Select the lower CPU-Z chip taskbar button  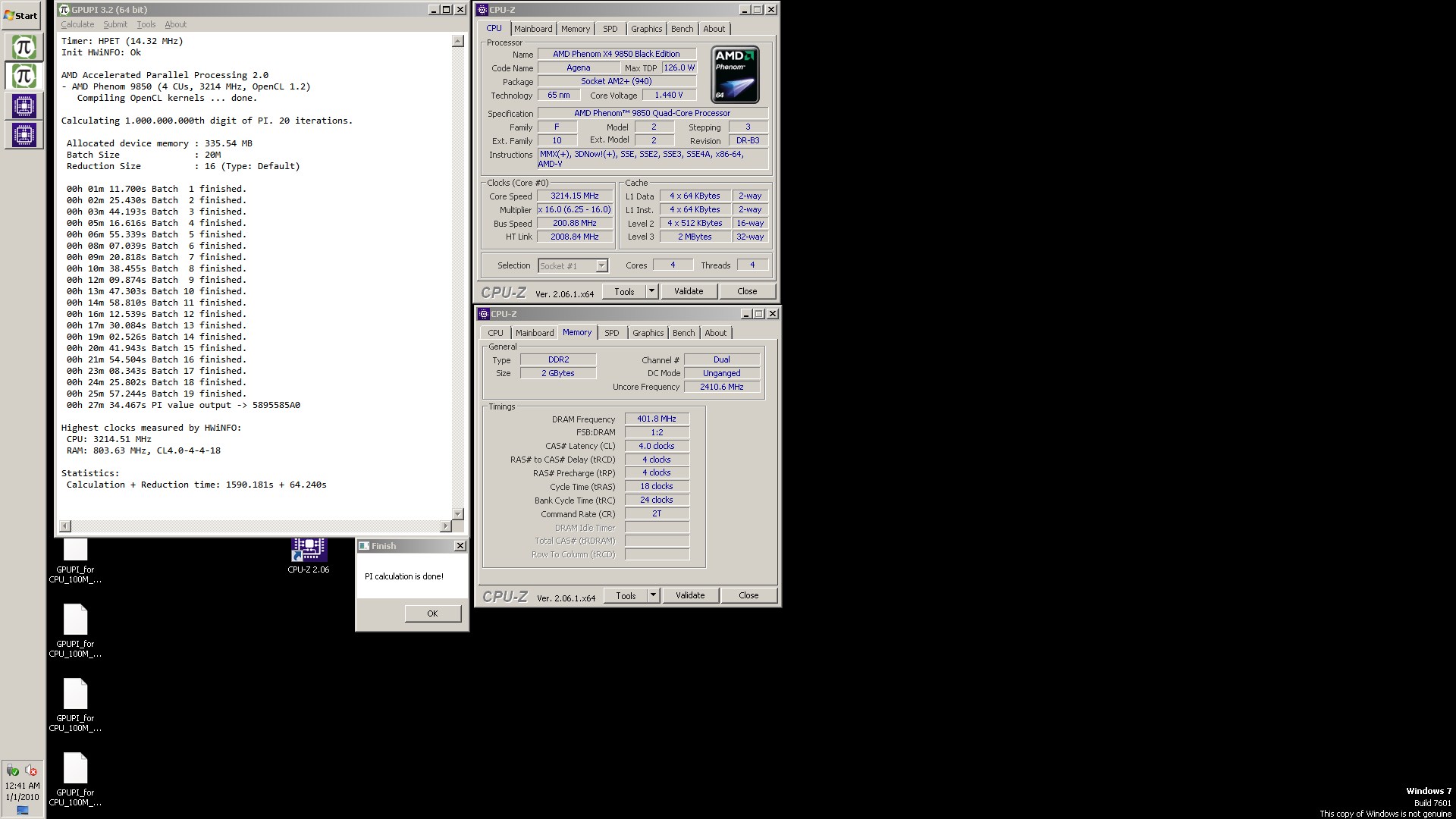pos(24,135)
